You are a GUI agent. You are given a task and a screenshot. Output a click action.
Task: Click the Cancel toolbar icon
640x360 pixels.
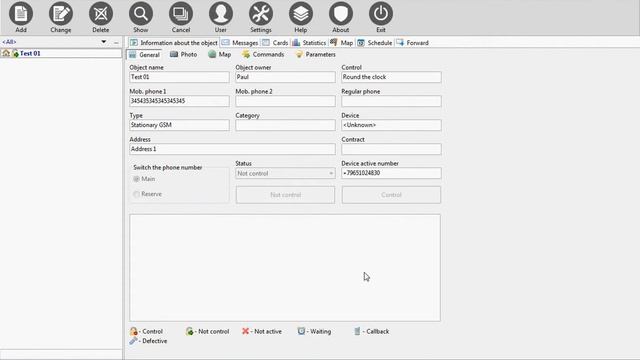(x=181, y=14)
